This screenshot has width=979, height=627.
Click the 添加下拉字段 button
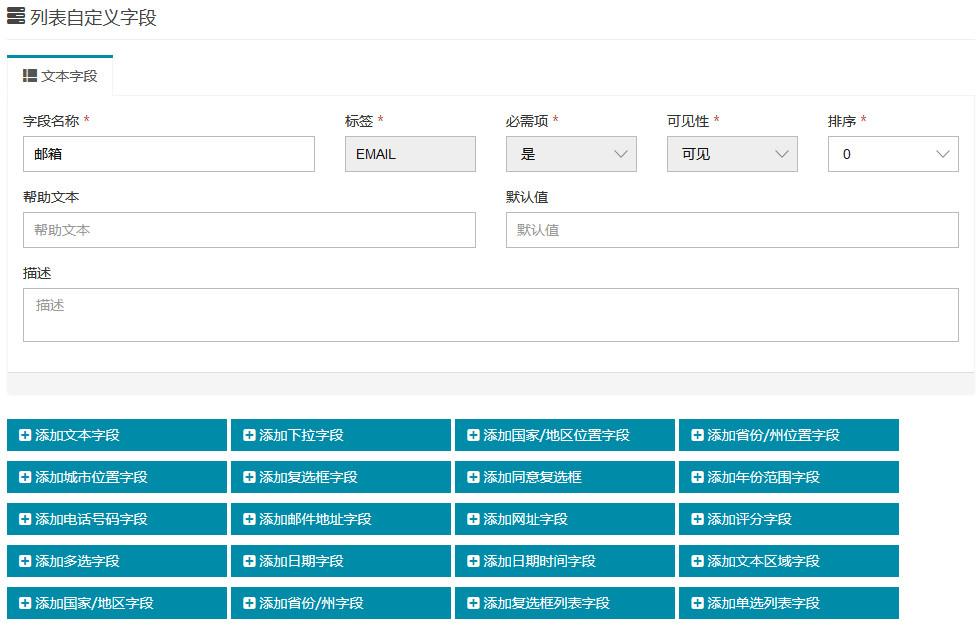[341, 435]
